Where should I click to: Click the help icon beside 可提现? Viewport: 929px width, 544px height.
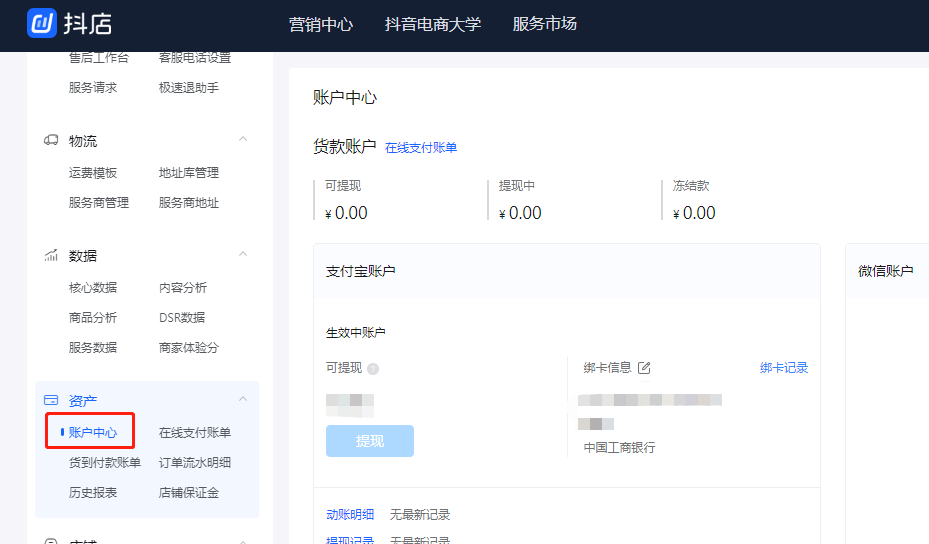click(373, 369)
